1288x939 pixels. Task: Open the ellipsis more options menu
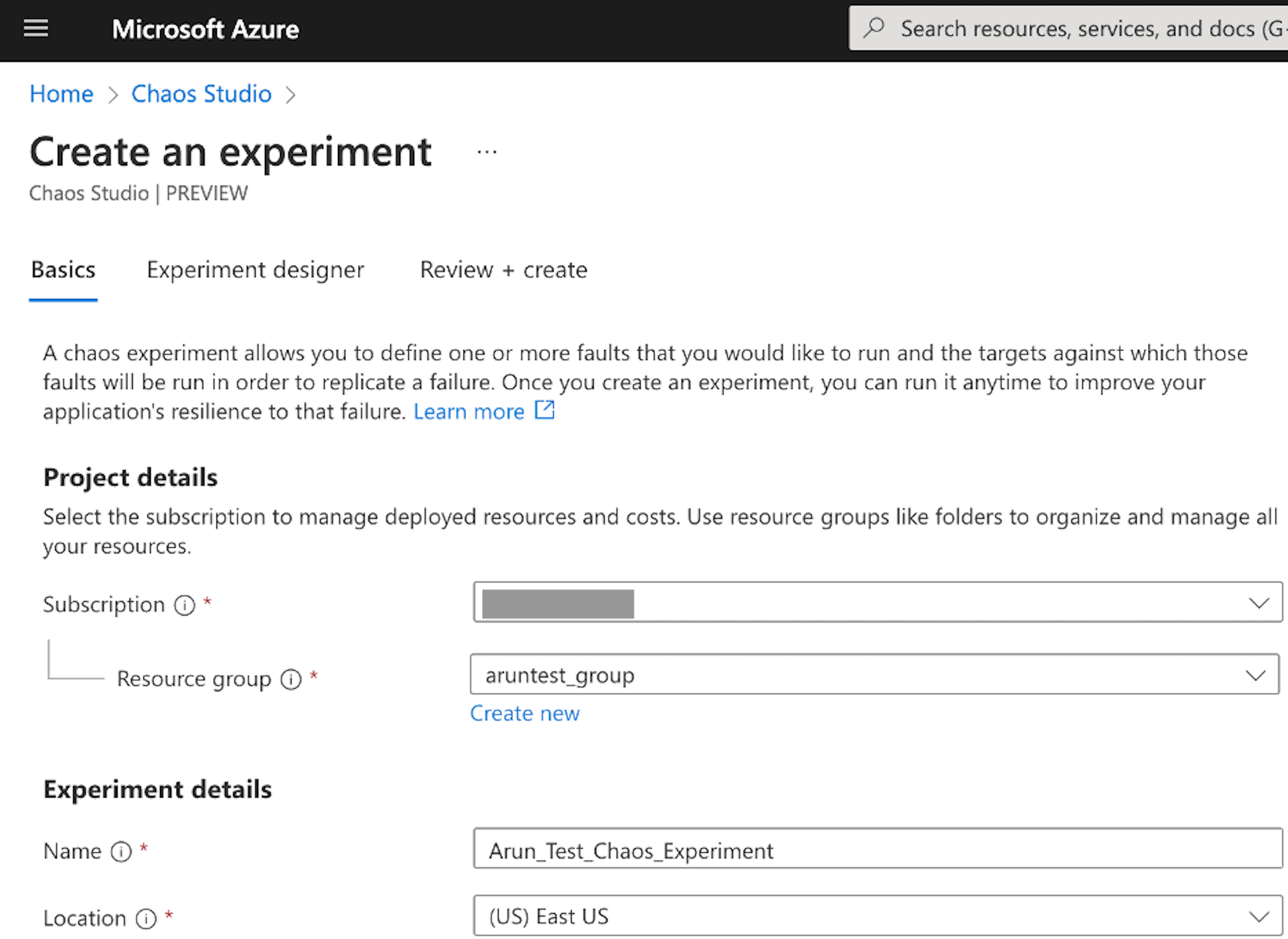[487, 152]
